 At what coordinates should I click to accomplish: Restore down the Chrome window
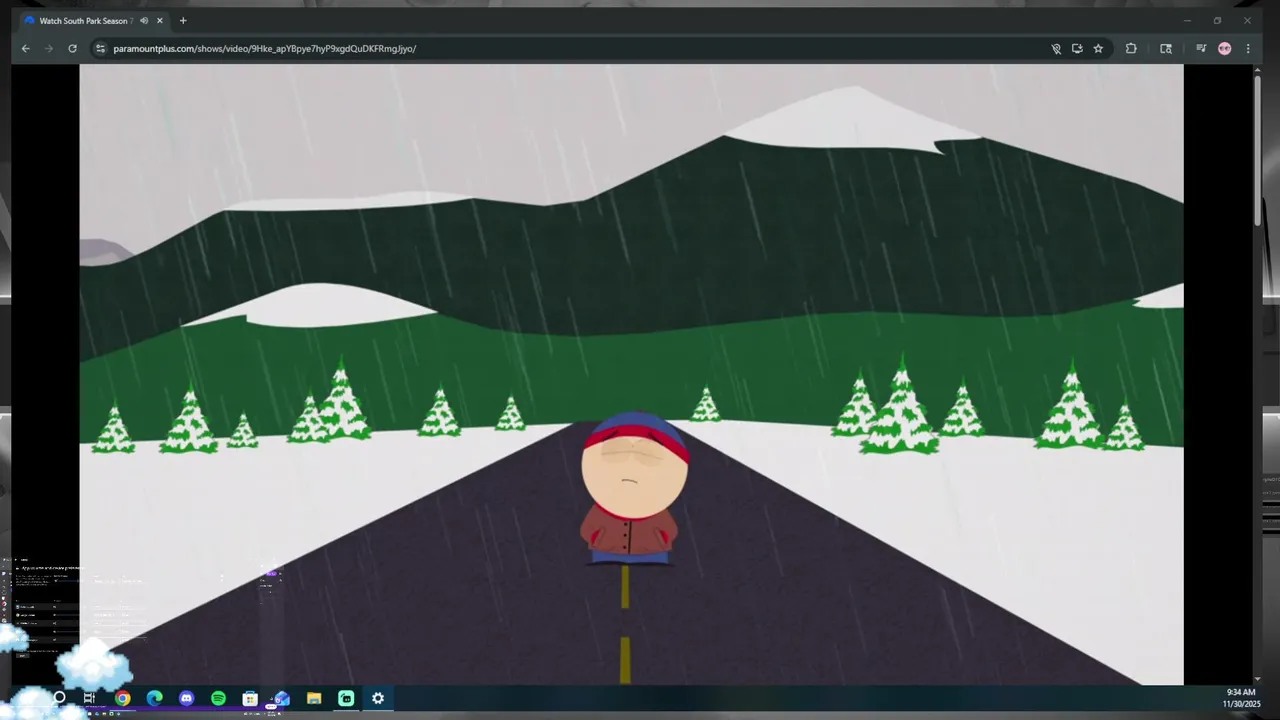(x=1217, y=20)
